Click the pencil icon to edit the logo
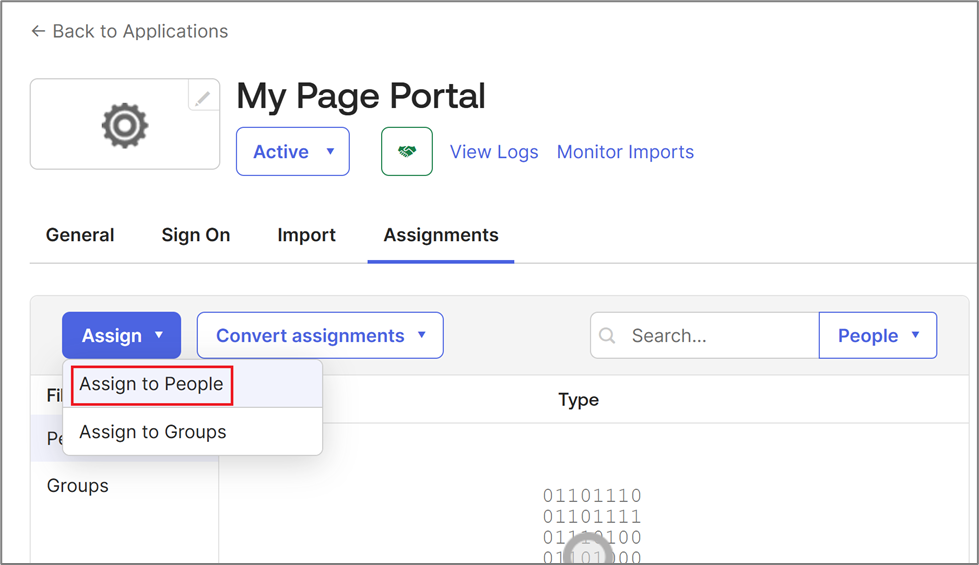The image size is (979, 565). (203, 97)
